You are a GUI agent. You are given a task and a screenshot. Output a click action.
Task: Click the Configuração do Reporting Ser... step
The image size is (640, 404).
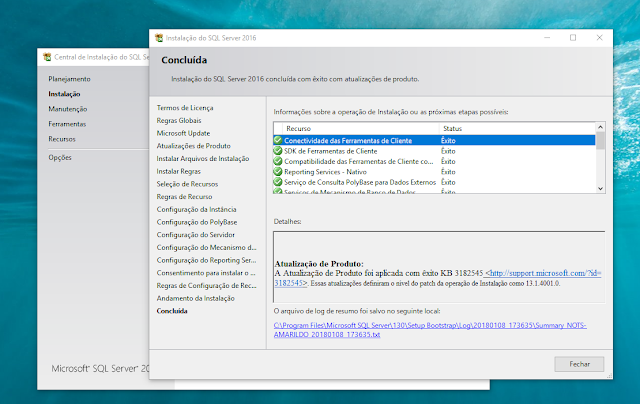point(207,260)
